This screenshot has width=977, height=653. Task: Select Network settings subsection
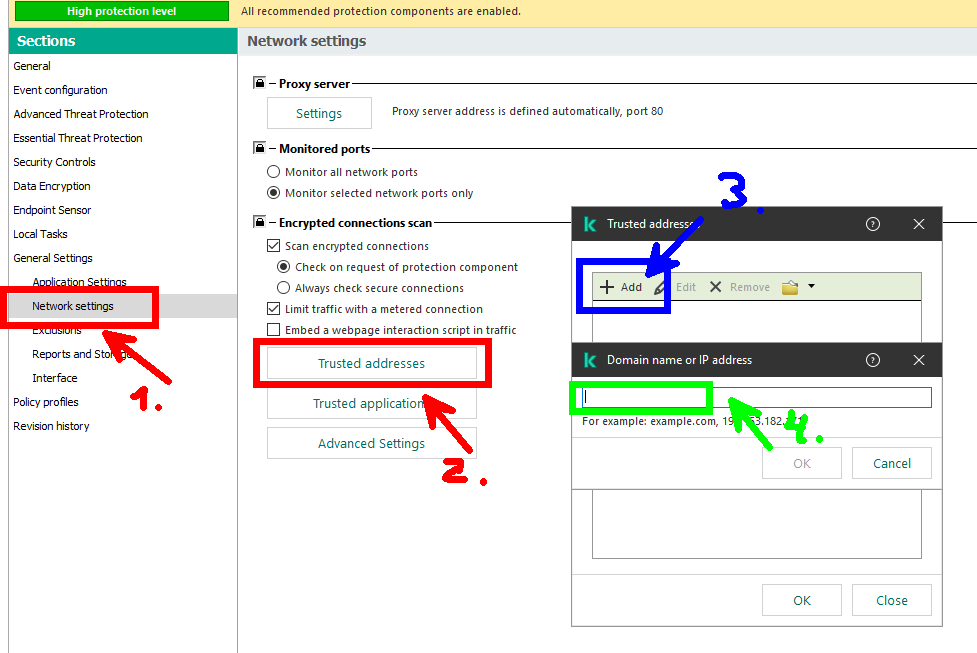coord(73,306)
